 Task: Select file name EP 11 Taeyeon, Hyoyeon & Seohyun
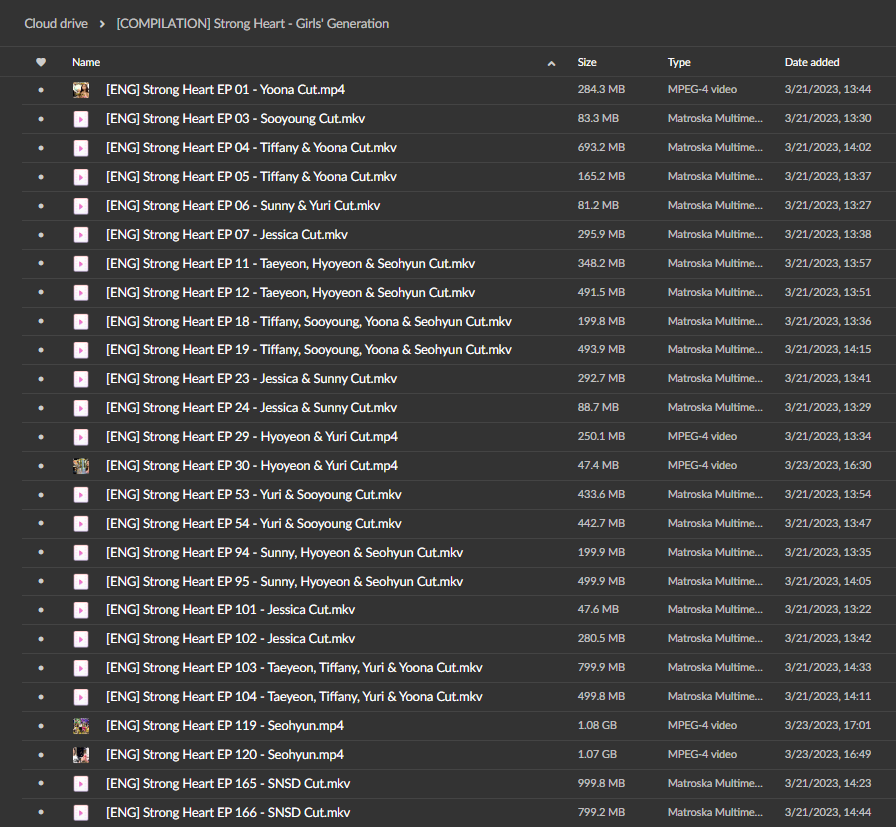pyautogui.click(x=290, y=263)
